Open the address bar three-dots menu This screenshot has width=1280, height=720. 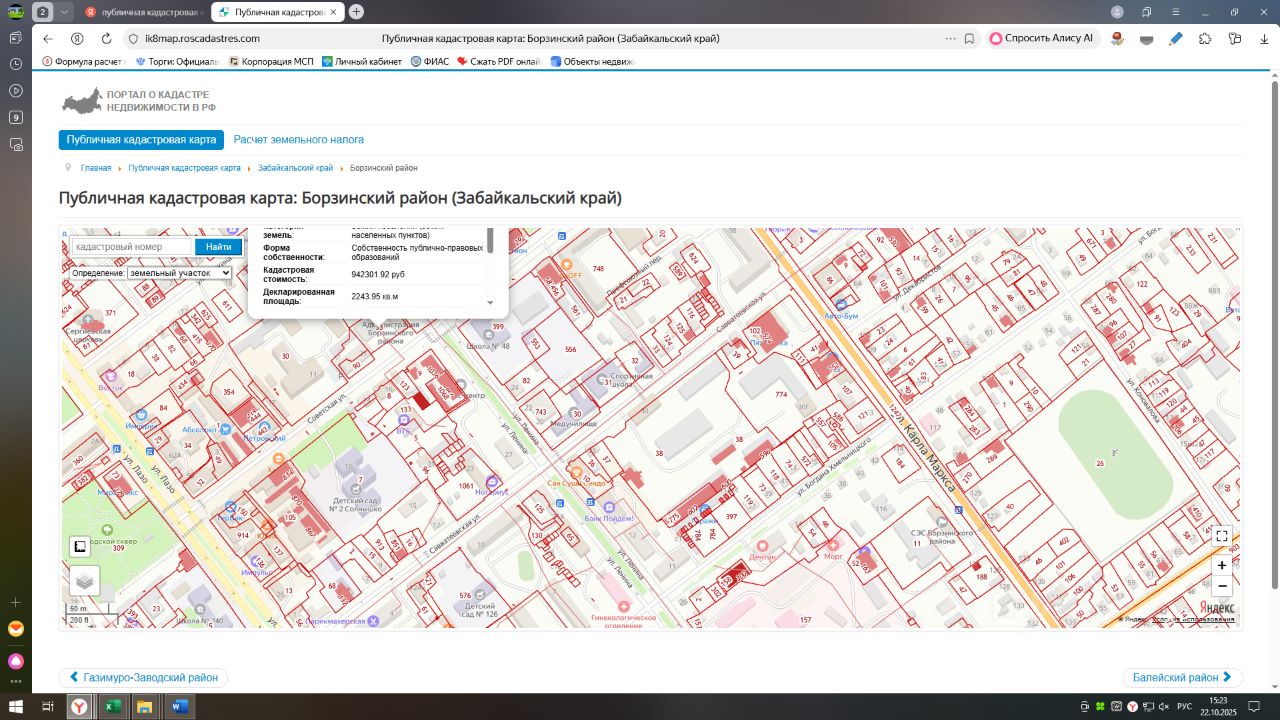click(950, 39)
